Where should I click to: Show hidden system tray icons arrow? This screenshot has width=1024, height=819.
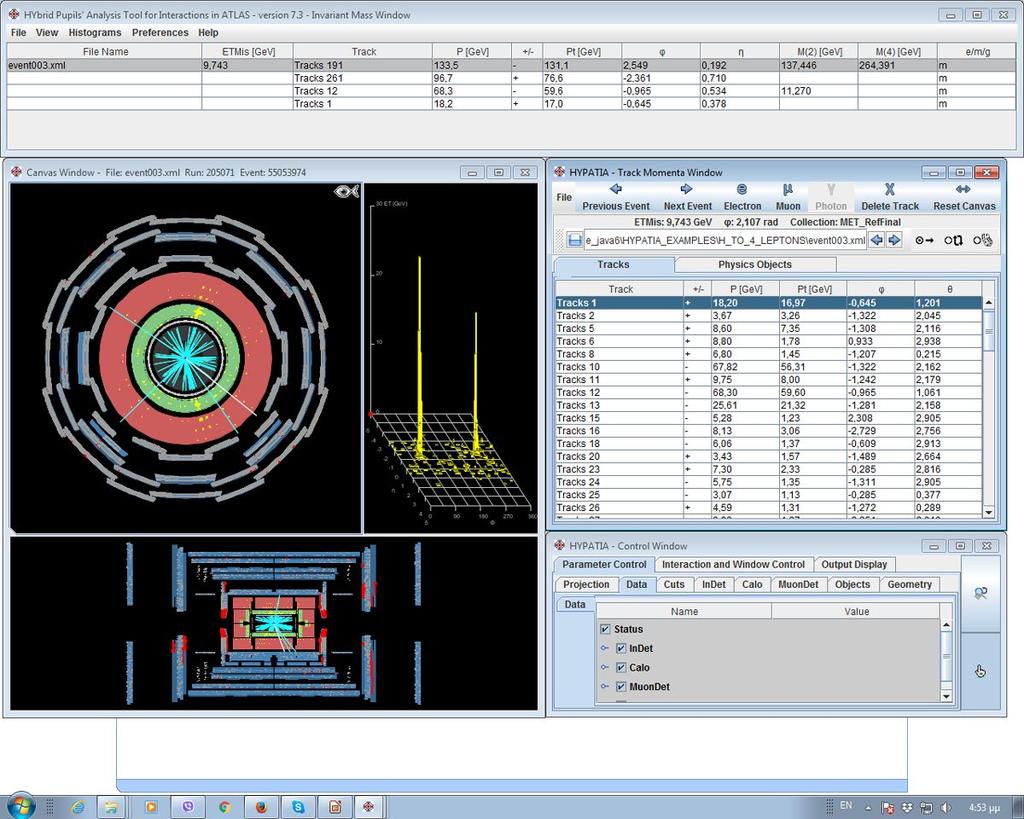tap(868, 808)
